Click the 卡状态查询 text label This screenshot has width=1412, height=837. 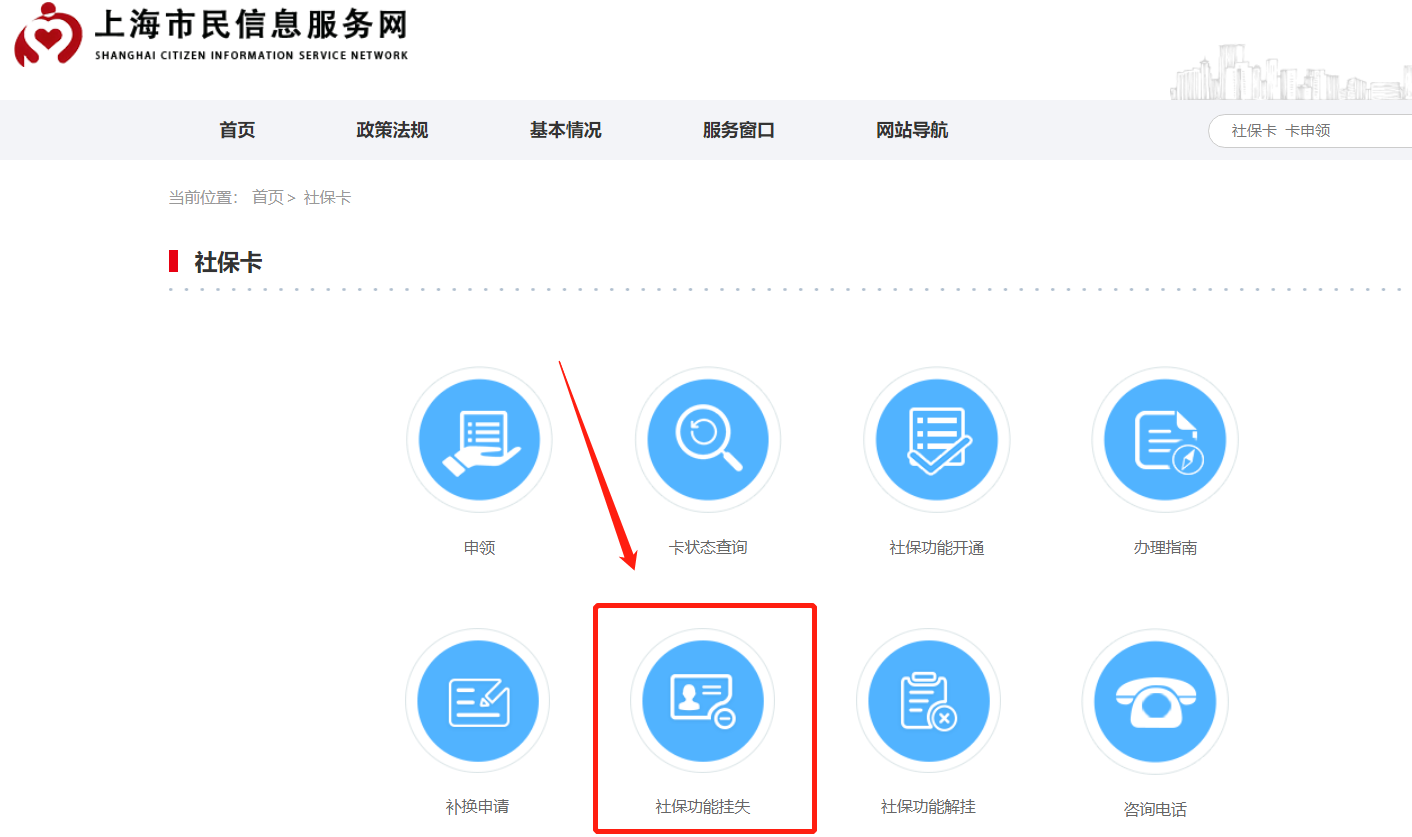pyautogui.click(x=708, y=548)
